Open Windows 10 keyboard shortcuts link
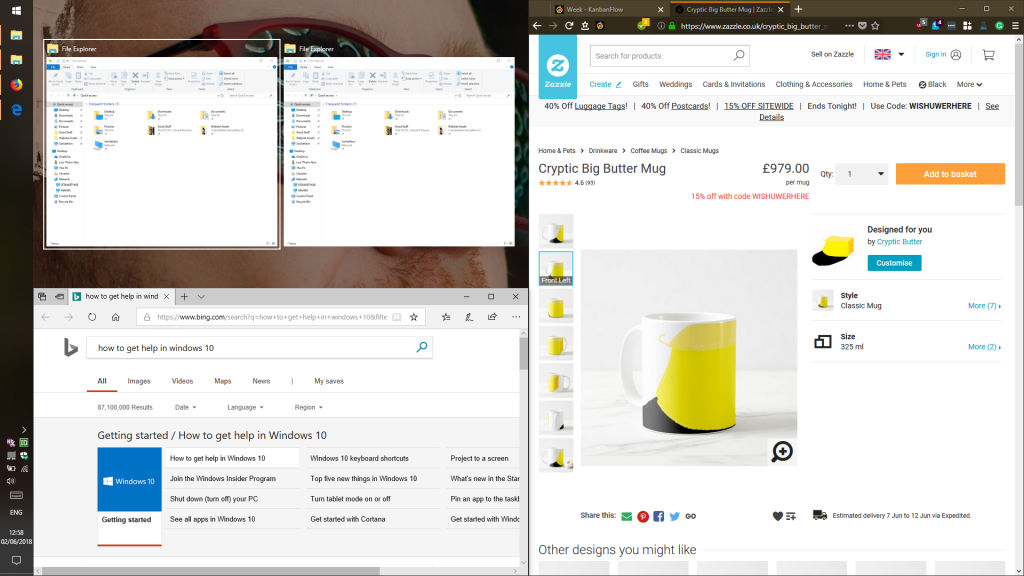 [x=359, y=458]
